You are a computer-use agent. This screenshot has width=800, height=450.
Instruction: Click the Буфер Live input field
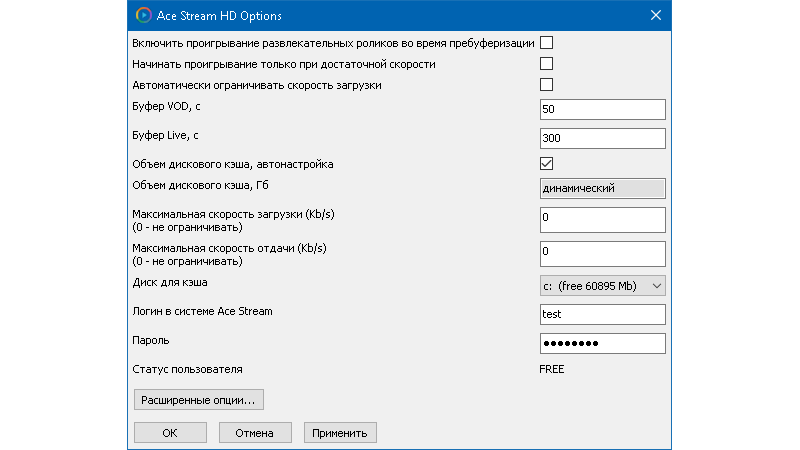tap(601, 138)
